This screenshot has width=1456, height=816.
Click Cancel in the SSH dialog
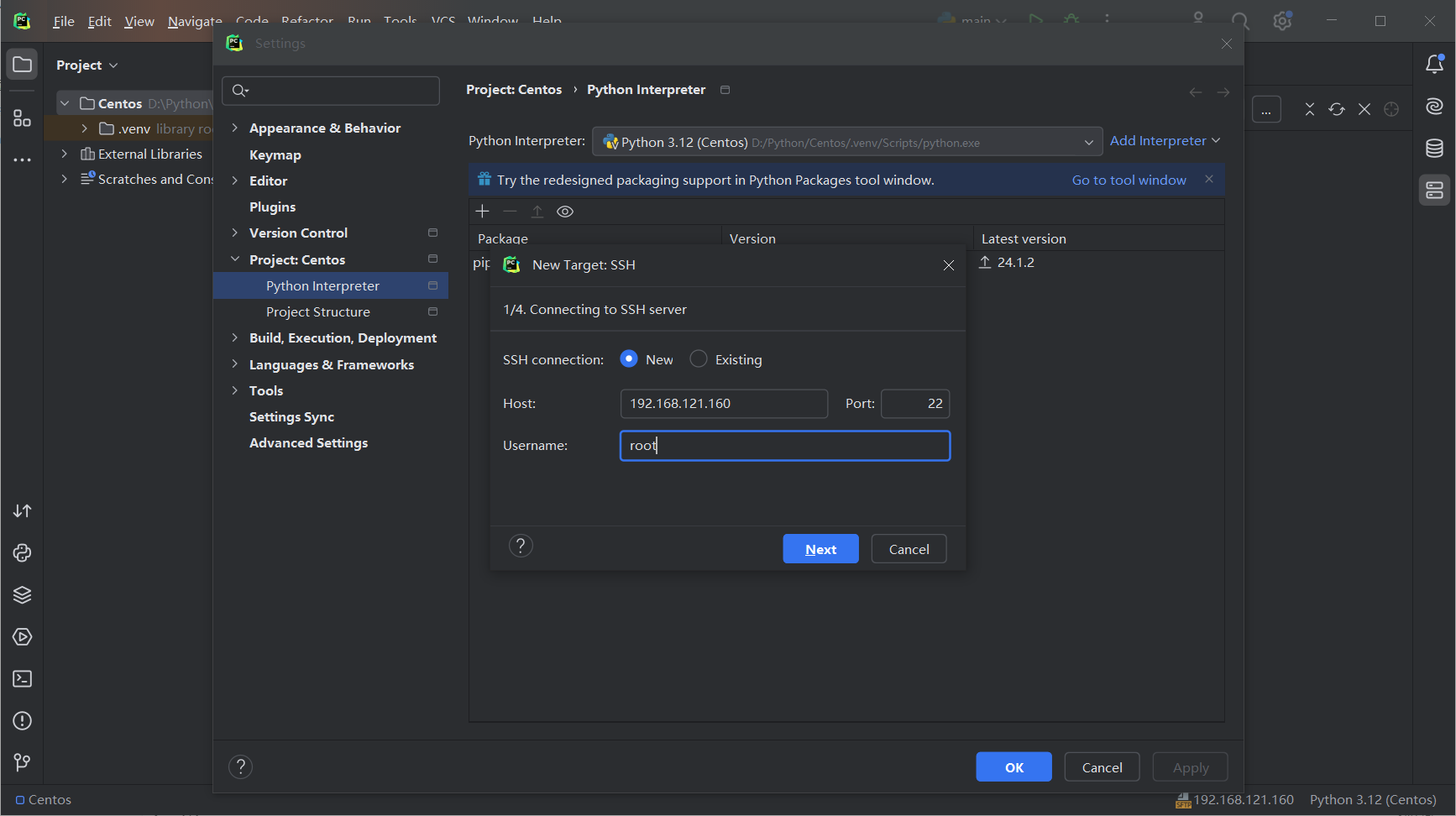click(909, 549)
